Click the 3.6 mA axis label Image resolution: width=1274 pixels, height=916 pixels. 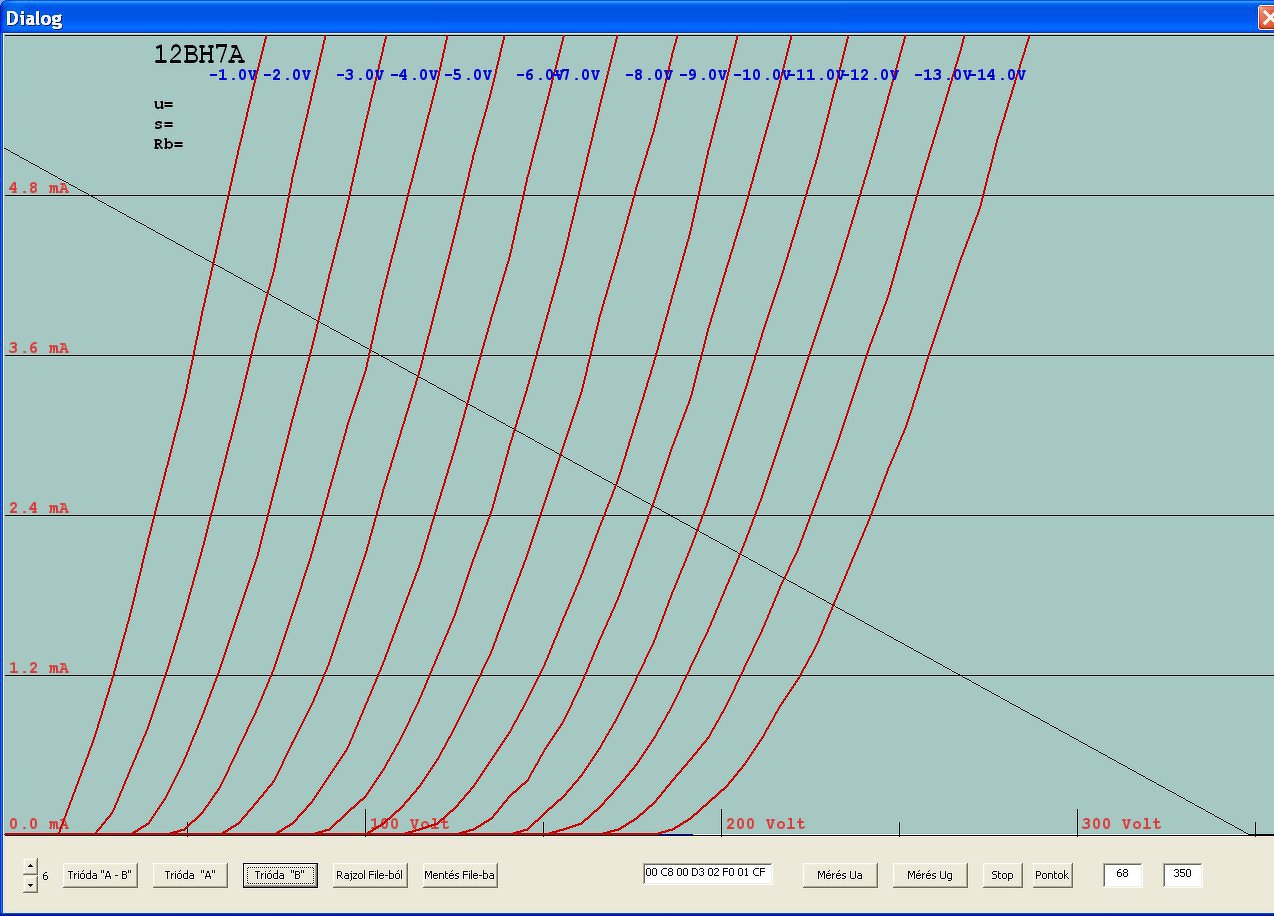click(39, 348)
